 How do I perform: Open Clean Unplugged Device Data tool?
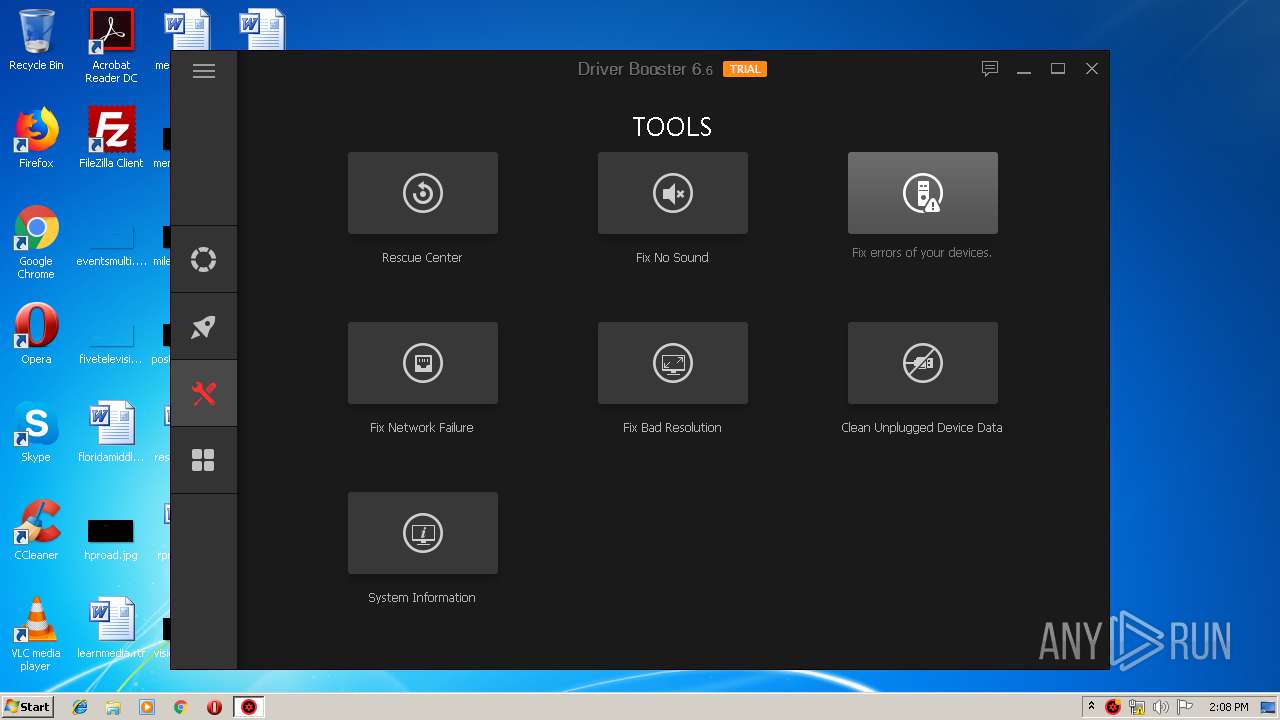[x=923, y=363]
